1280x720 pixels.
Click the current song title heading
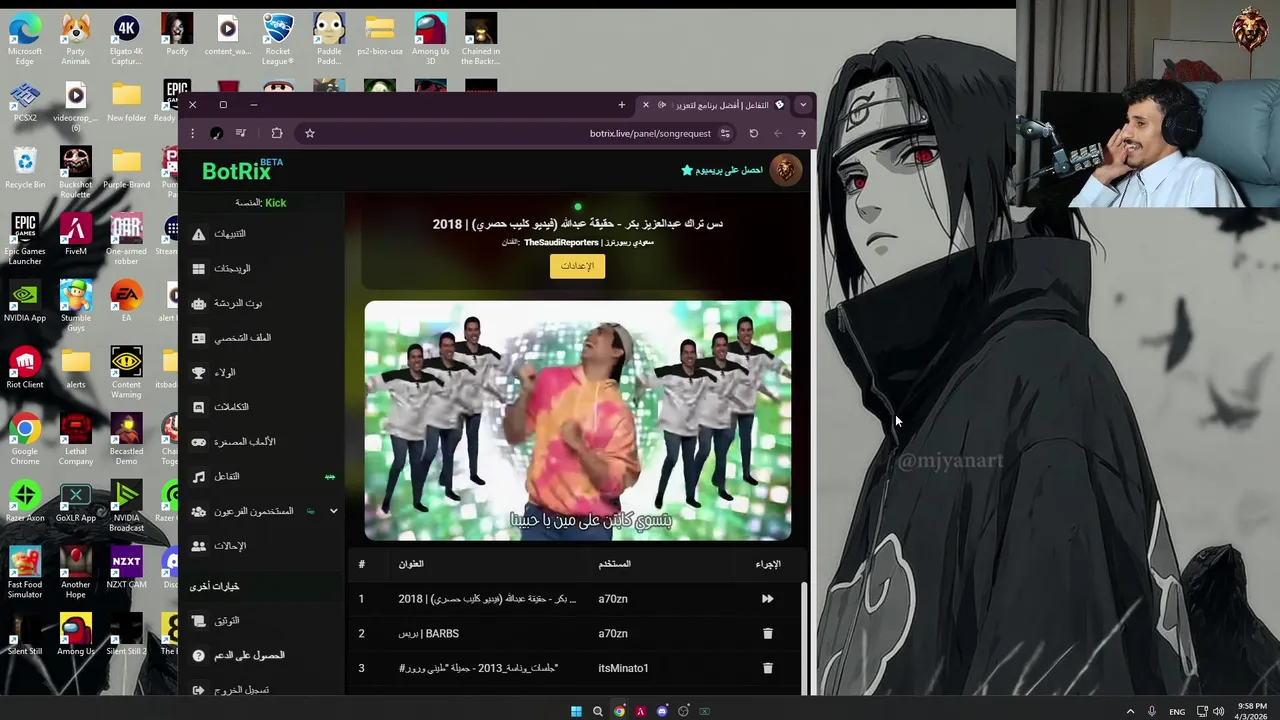pyautogui.click(x=578, y=224)
